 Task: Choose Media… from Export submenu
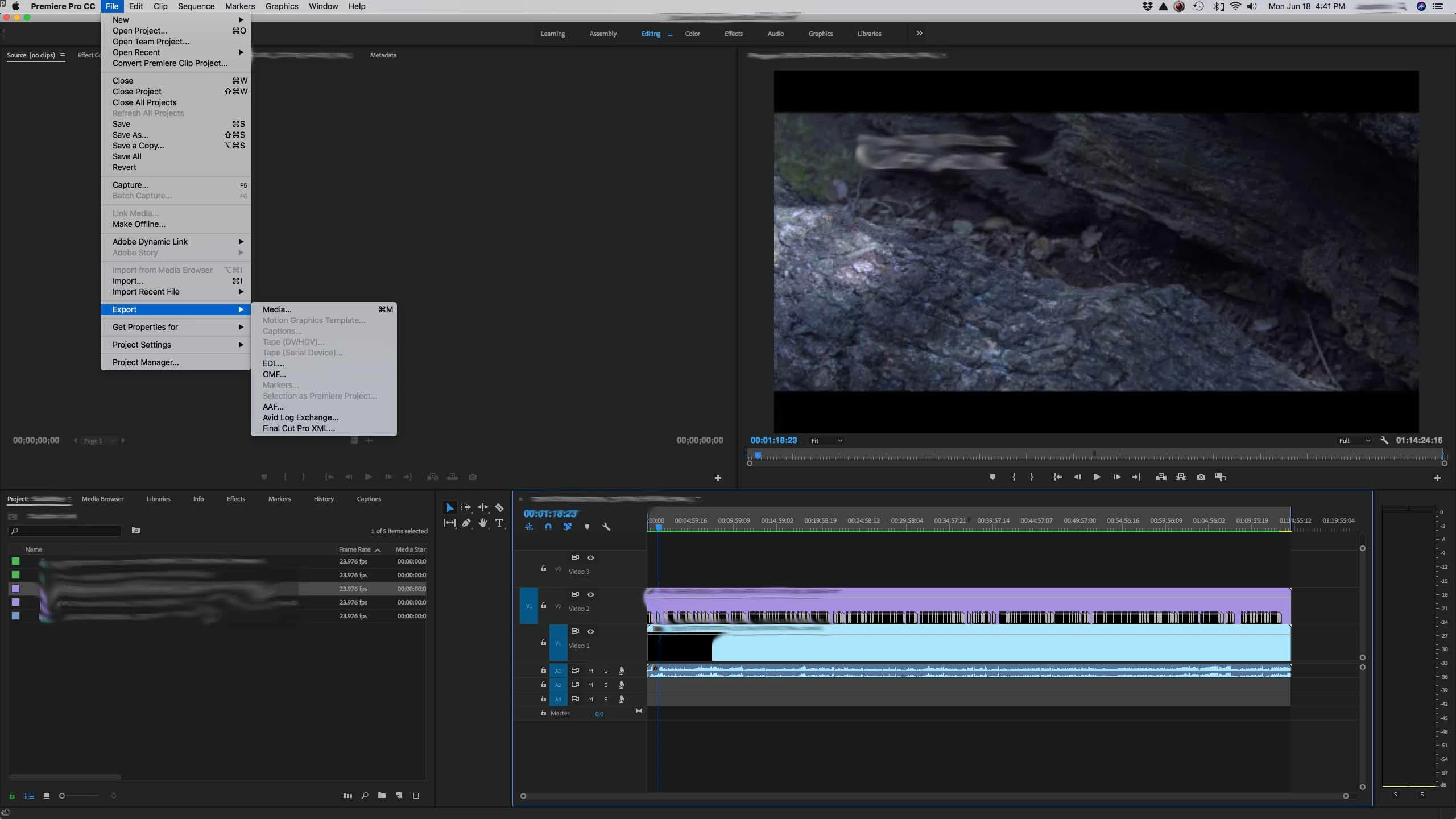coord(277,309)
